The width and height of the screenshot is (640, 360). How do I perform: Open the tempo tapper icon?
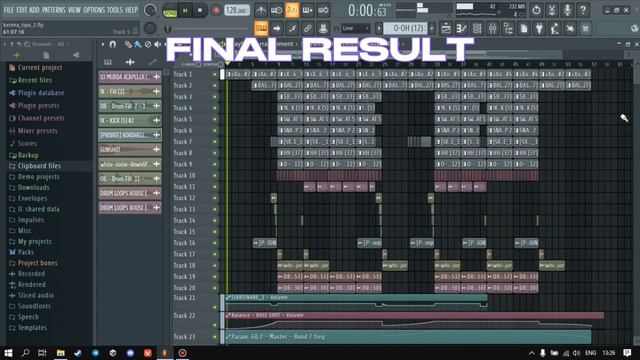pos(555,28)
